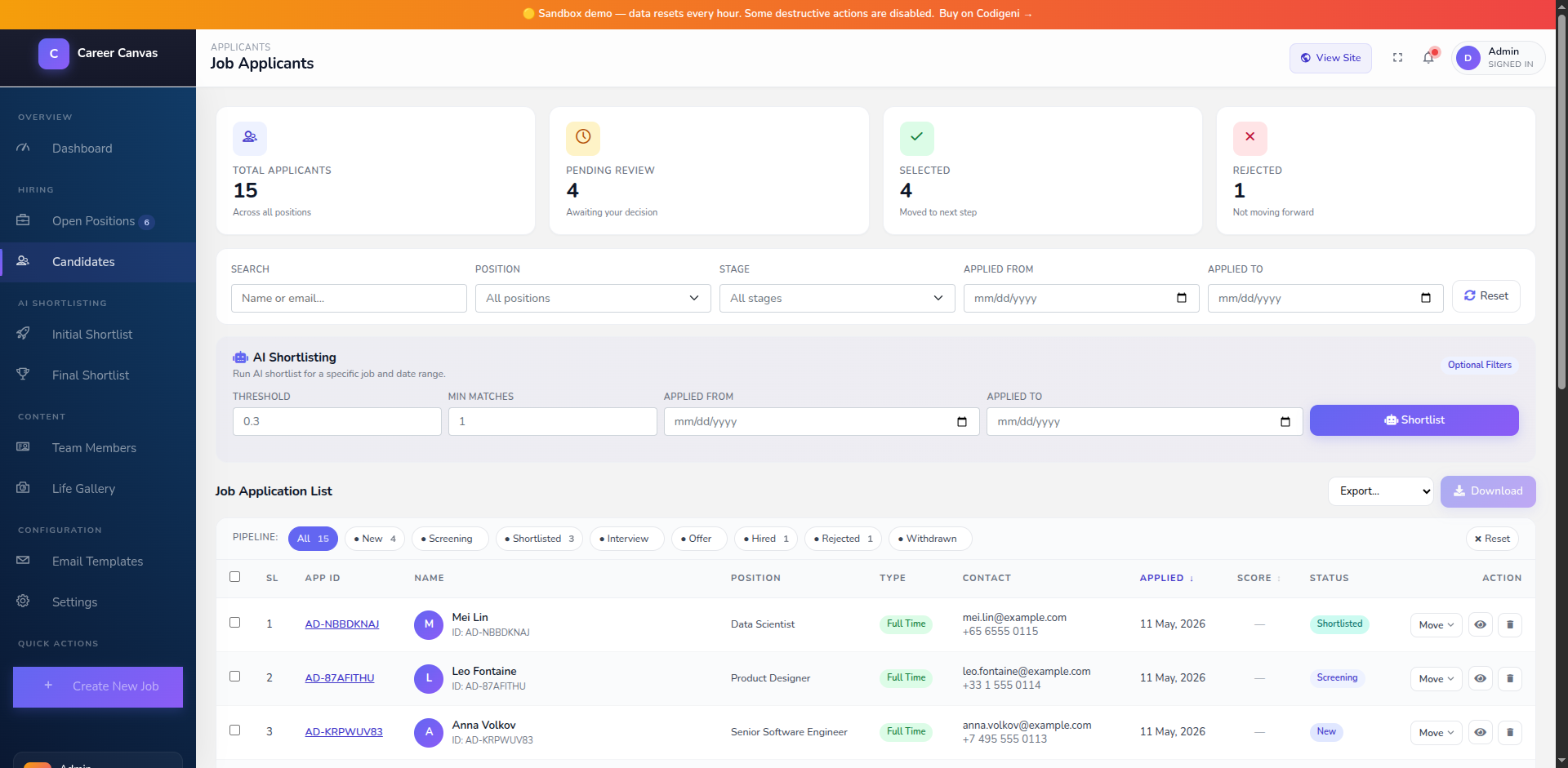Click the Career Canvas logo icon

tap(54, 54)
